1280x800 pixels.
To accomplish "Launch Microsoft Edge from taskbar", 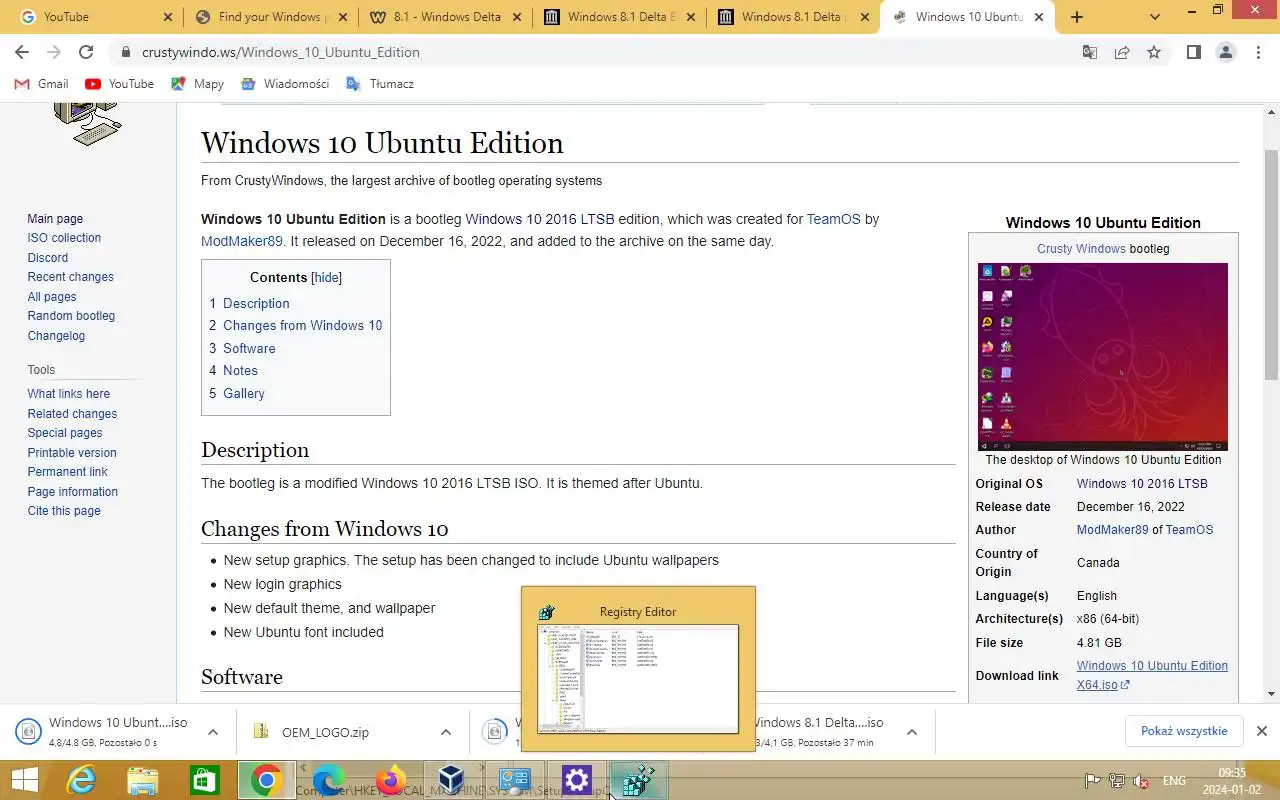I will pyautogui.click(x=328, y=780).
